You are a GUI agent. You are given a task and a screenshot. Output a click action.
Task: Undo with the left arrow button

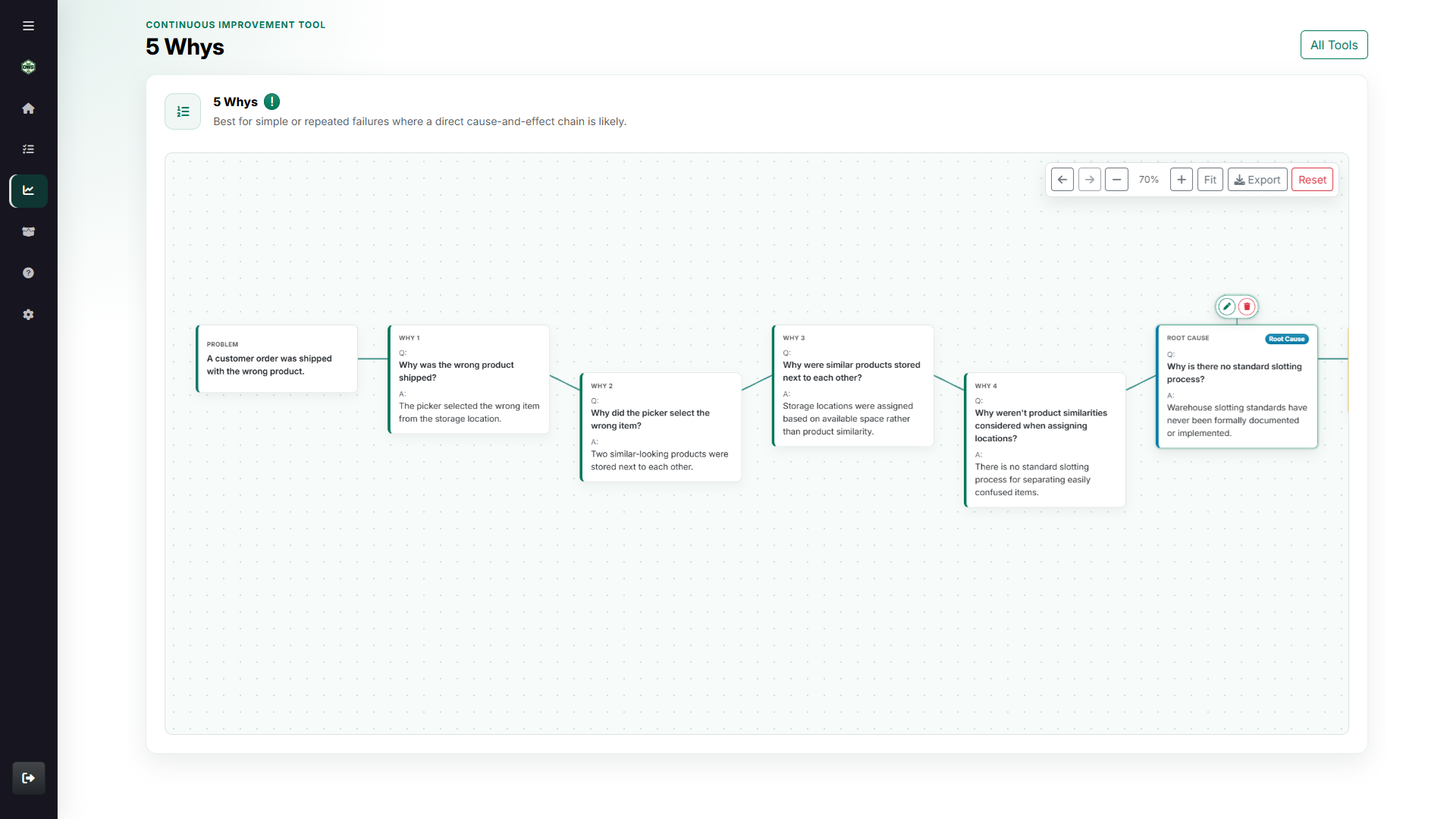(x=1062, y=180)
